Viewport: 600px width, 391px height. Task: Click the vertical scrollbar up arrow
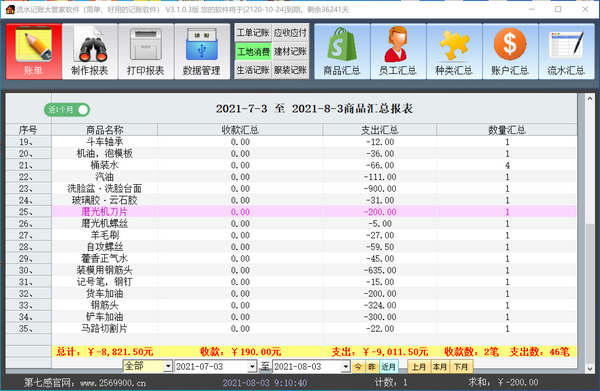(x=590, y=99)
